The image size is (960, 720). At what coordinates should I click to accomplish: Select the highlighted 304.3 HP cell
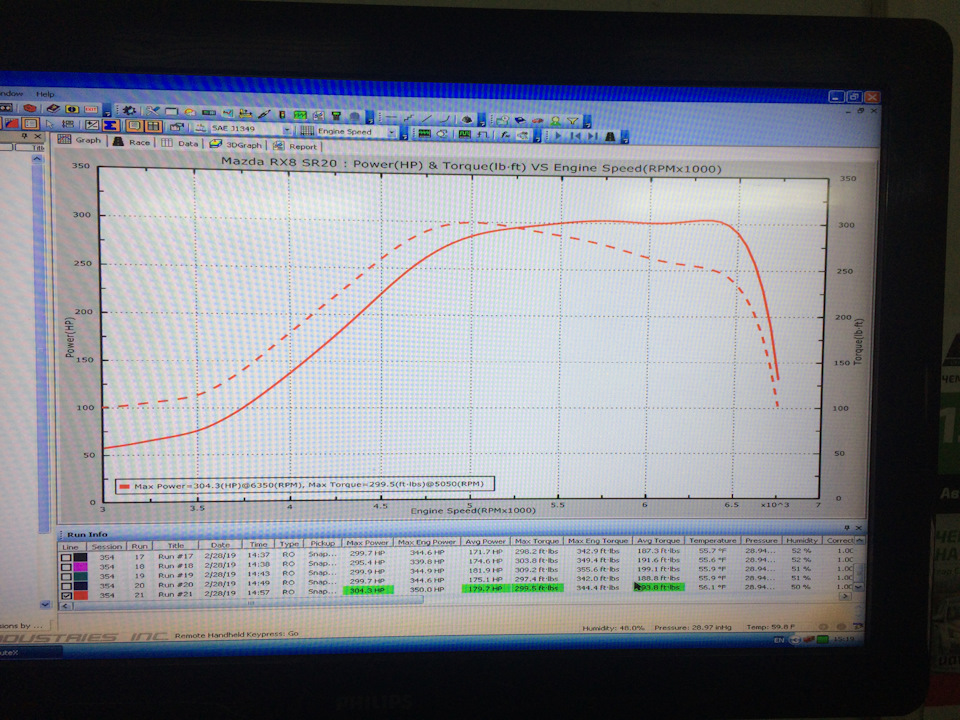(x=367, y=590)
